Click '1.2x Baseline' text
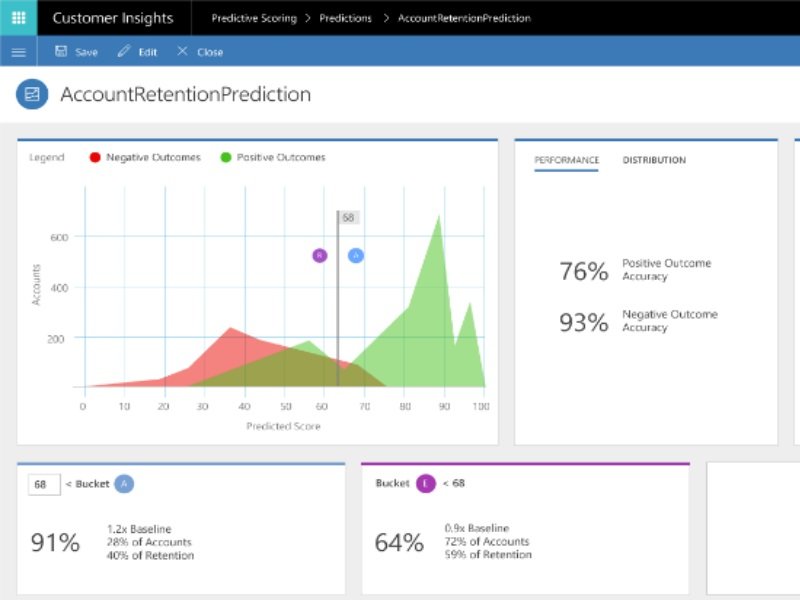Screen dimensions: 800x600 click(139, 529)
